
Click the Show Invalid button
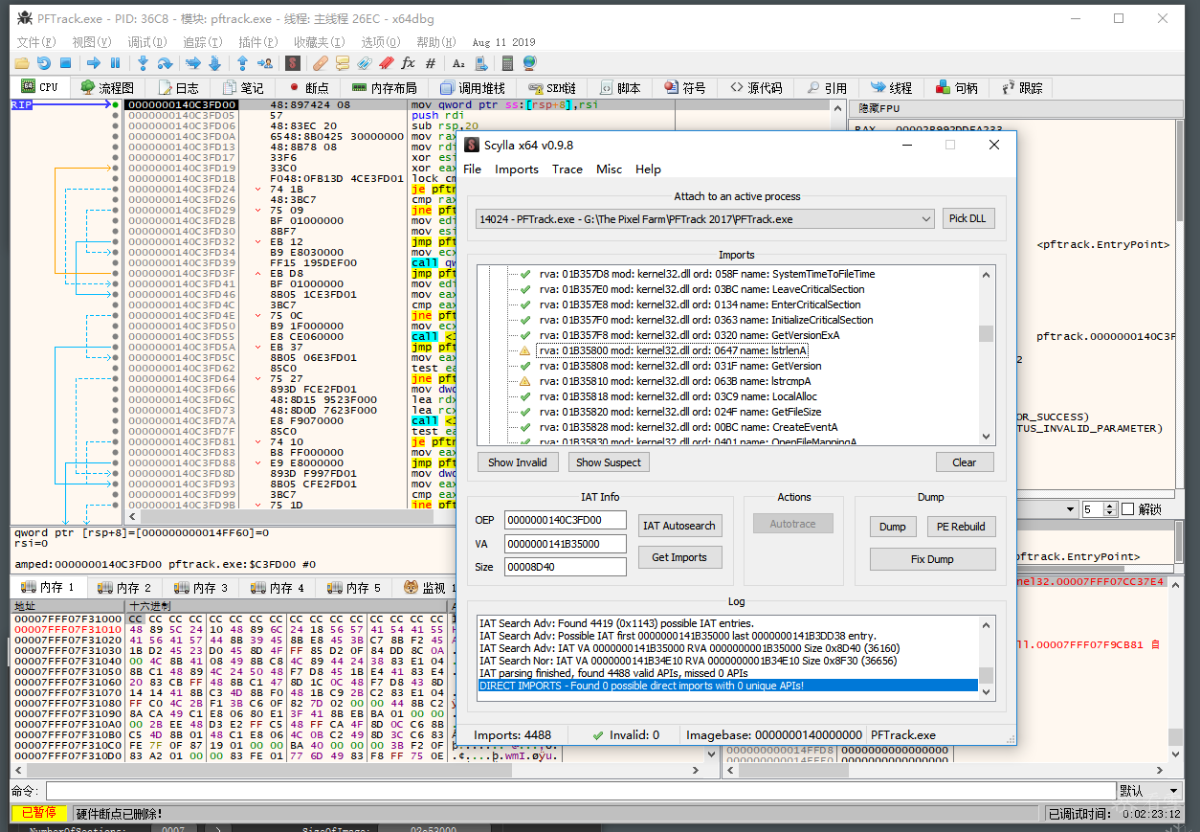pyautogui.click(x=518, y=462)
